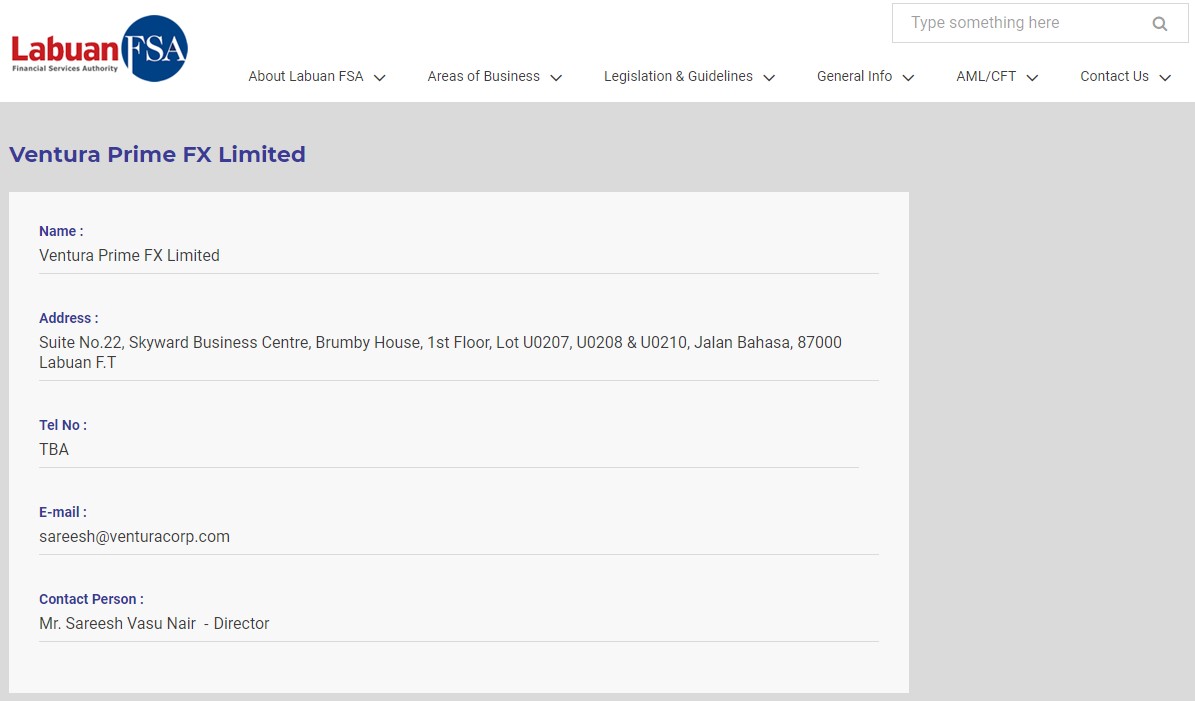Select the name value Ventura Prime FX Limited
This screenshot has height=701, width=1195.
pyautogui.click(x=130, y=255)
